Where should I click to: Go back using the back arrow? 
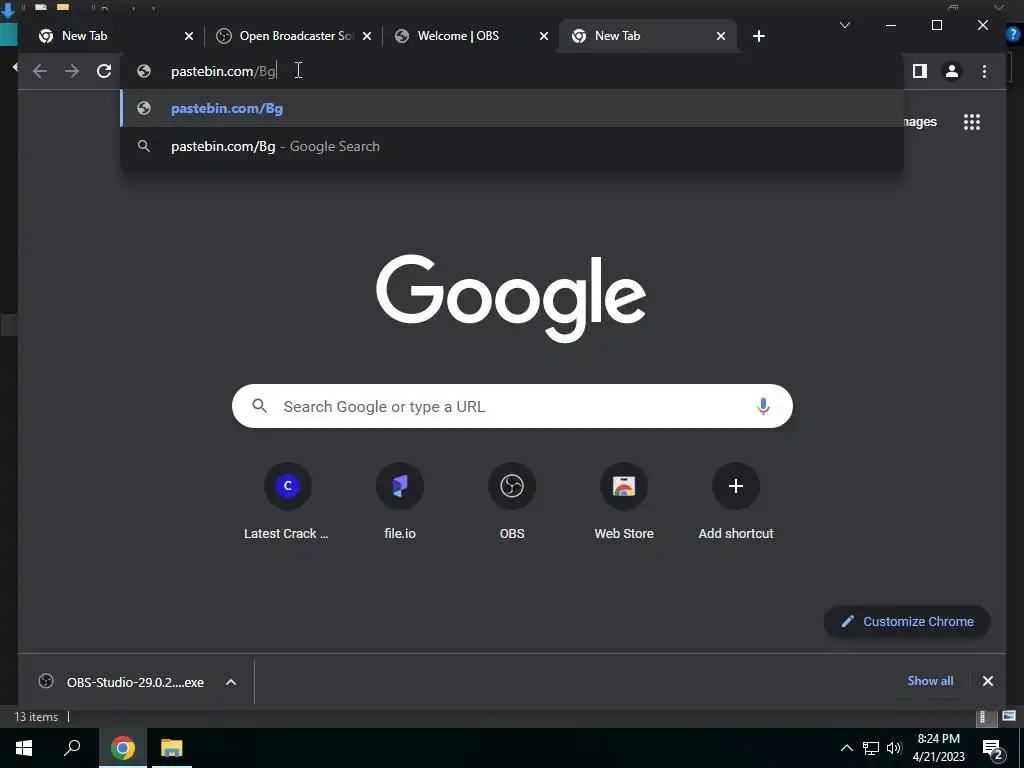coord(40,71)
